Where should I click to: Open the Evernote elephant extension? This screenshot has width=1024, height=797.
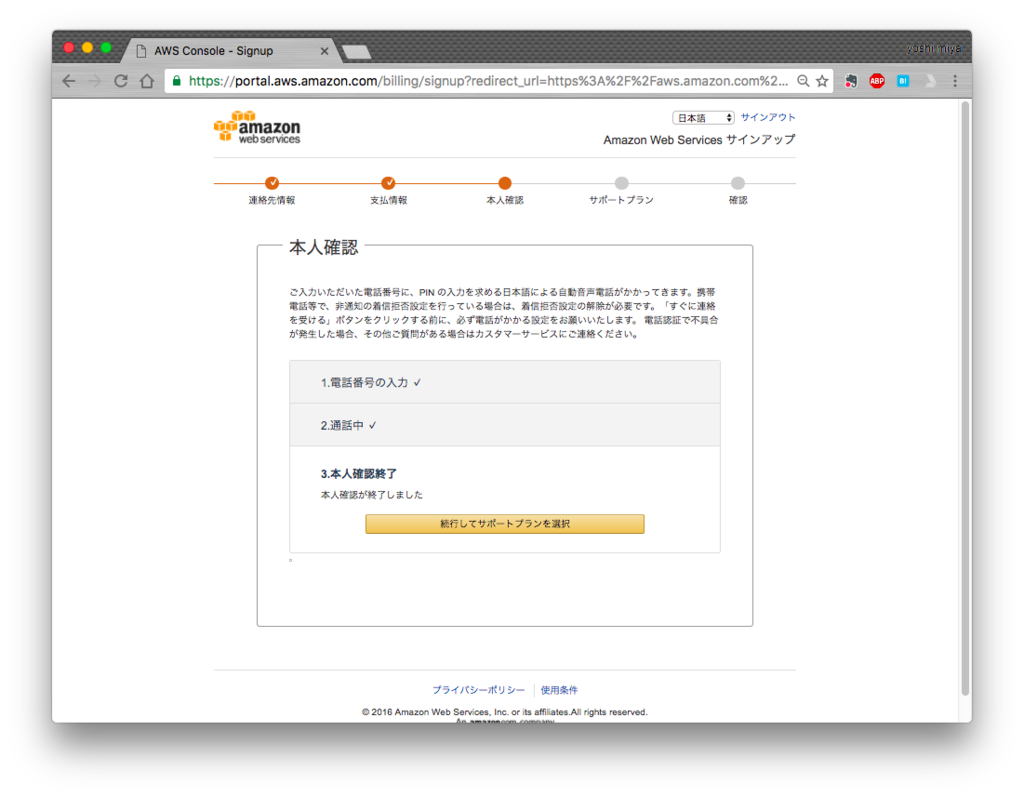[850, 81]
